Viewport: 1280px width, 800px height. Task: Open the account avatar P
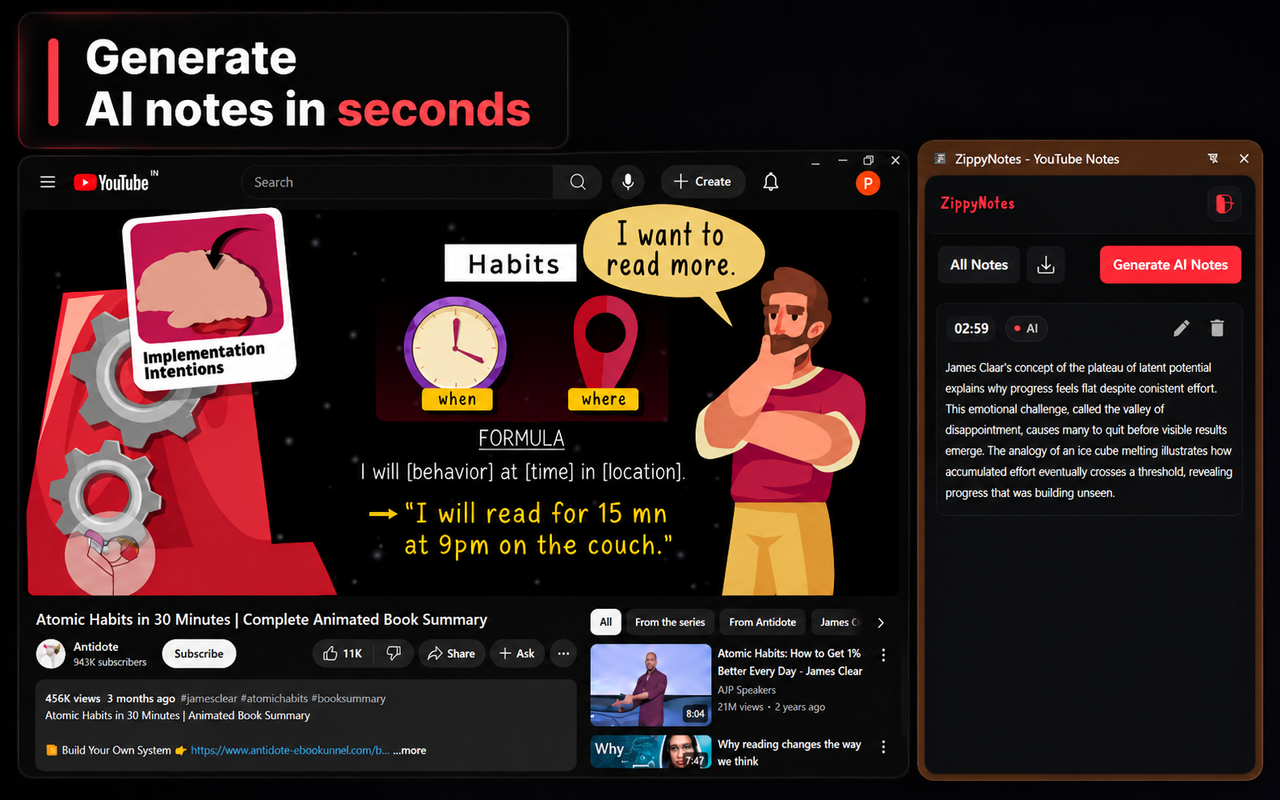(868, 182)
